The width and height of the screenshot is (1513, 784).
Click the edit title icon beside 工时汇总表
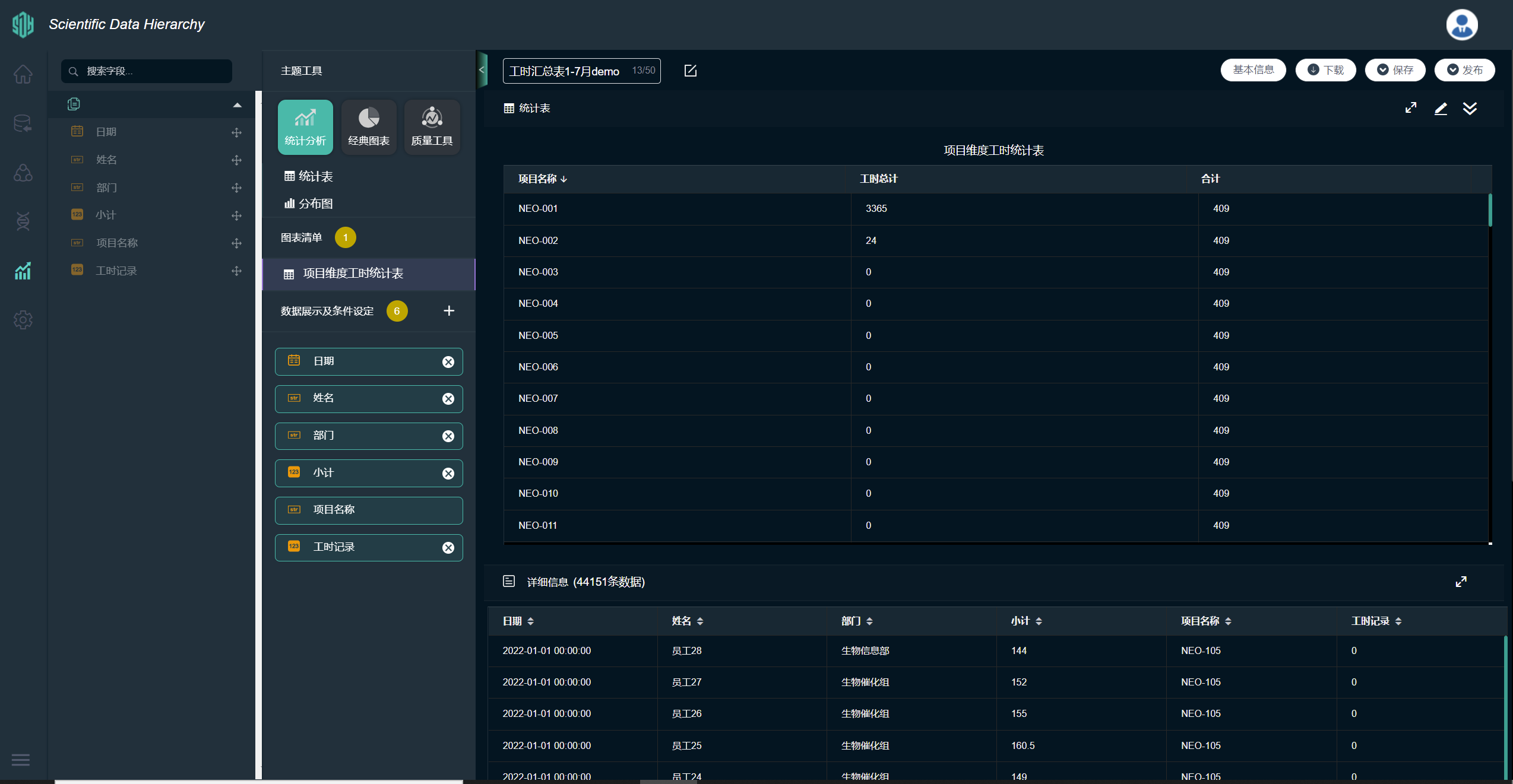click(x=690, y=71)
